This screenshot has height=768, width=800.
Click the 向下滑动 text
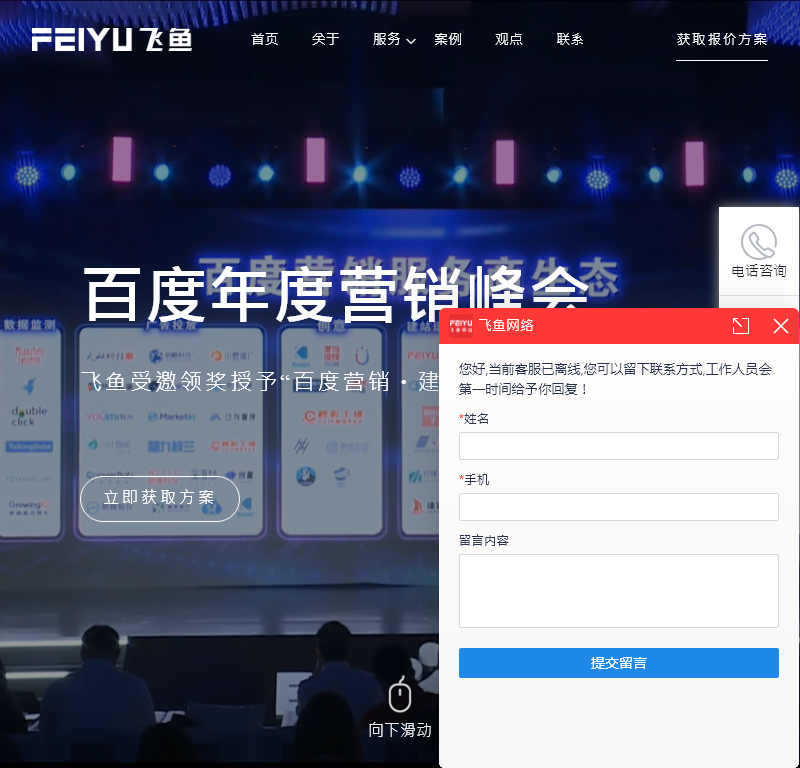(x=400, y=730)
